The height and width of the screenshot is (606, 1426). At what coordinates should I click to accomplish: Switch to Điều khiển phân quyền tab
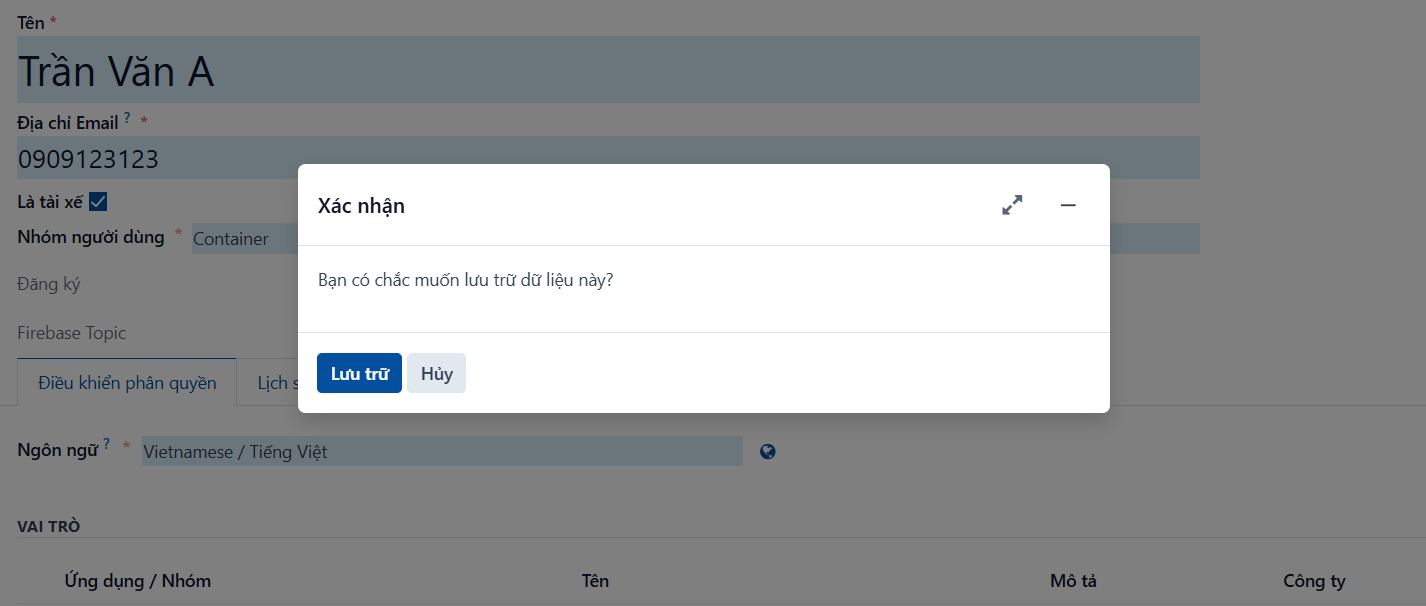click(127, 383)
